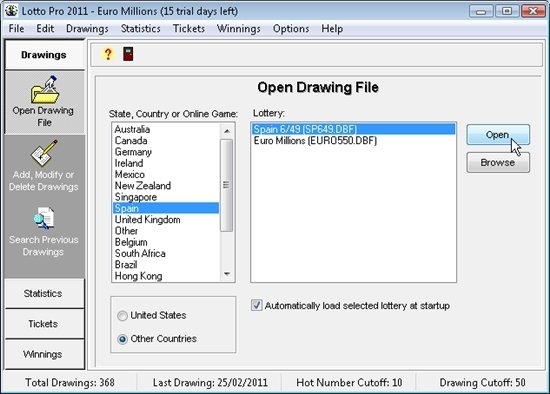Toggle Automatically load selected lottery at startup
Image resolution: width=550 pixels, height=394 pixels.
click(256, 305)
